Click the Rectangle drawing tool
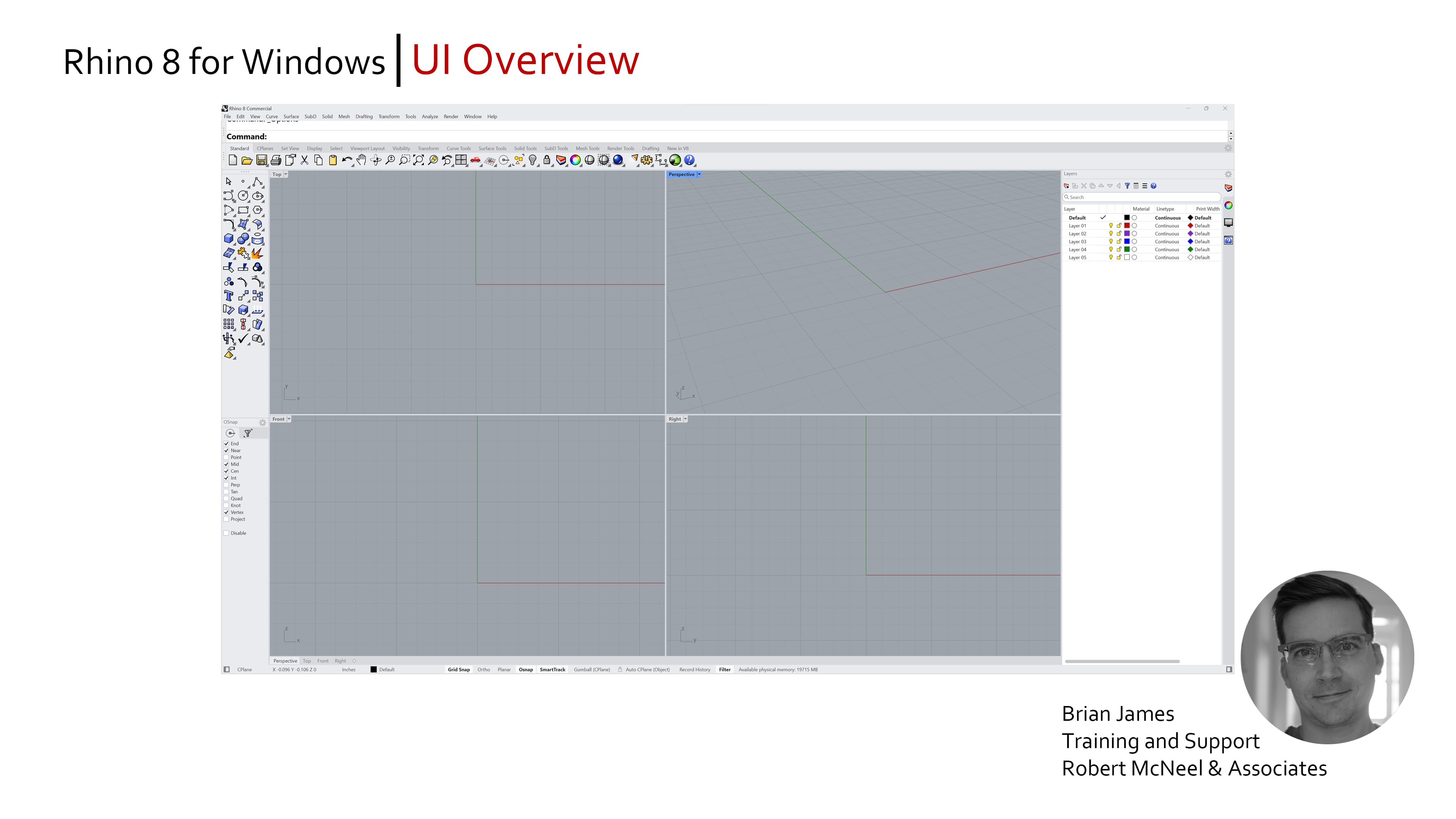 click(x=243, y=210)
